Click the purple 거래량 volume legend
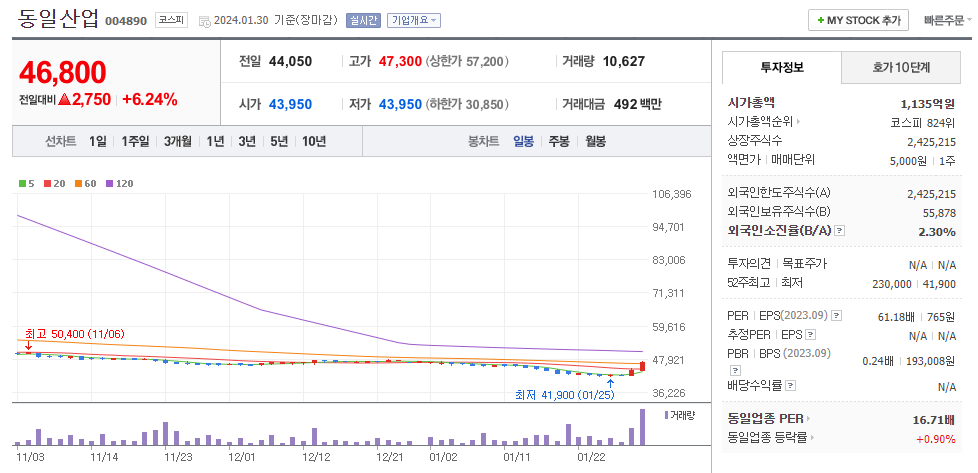 (x=679, y=415)
